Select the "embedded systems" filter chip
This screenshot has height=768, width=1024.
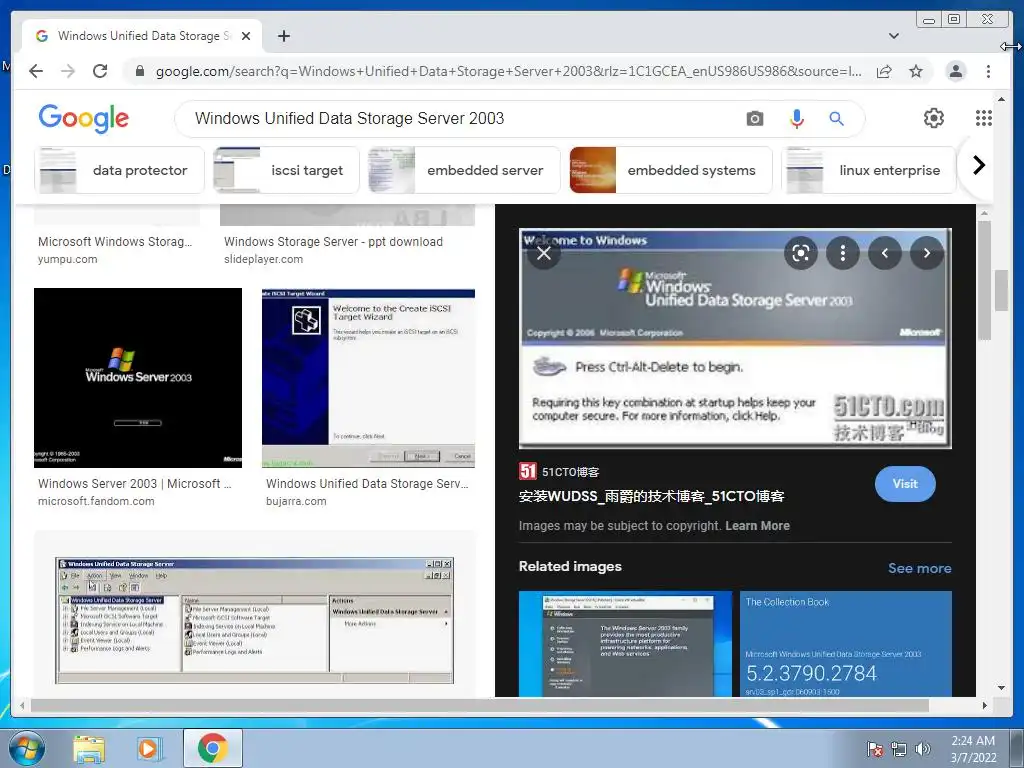(671, 170)
